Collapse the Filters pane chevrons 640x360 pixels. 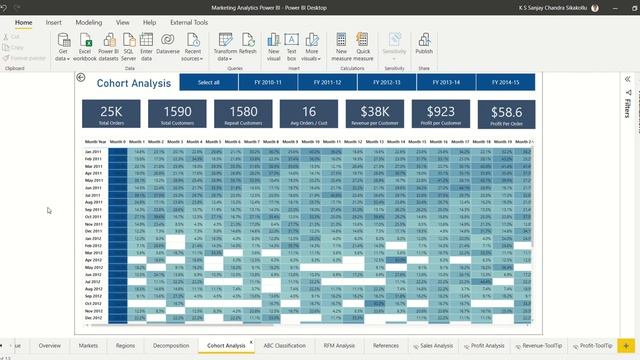628,79
